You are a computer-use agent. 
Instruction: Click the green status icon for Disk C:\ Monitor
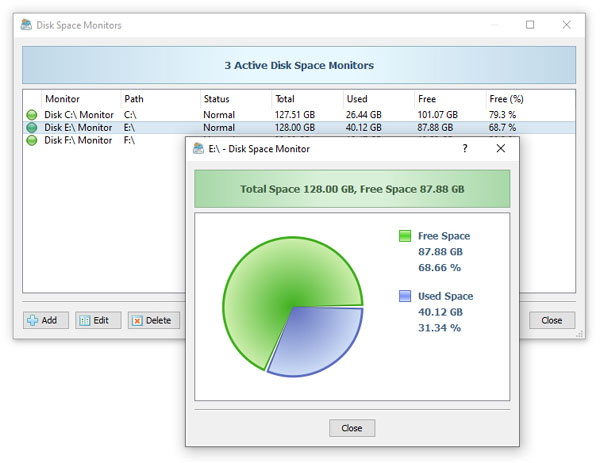coord(32,114)
